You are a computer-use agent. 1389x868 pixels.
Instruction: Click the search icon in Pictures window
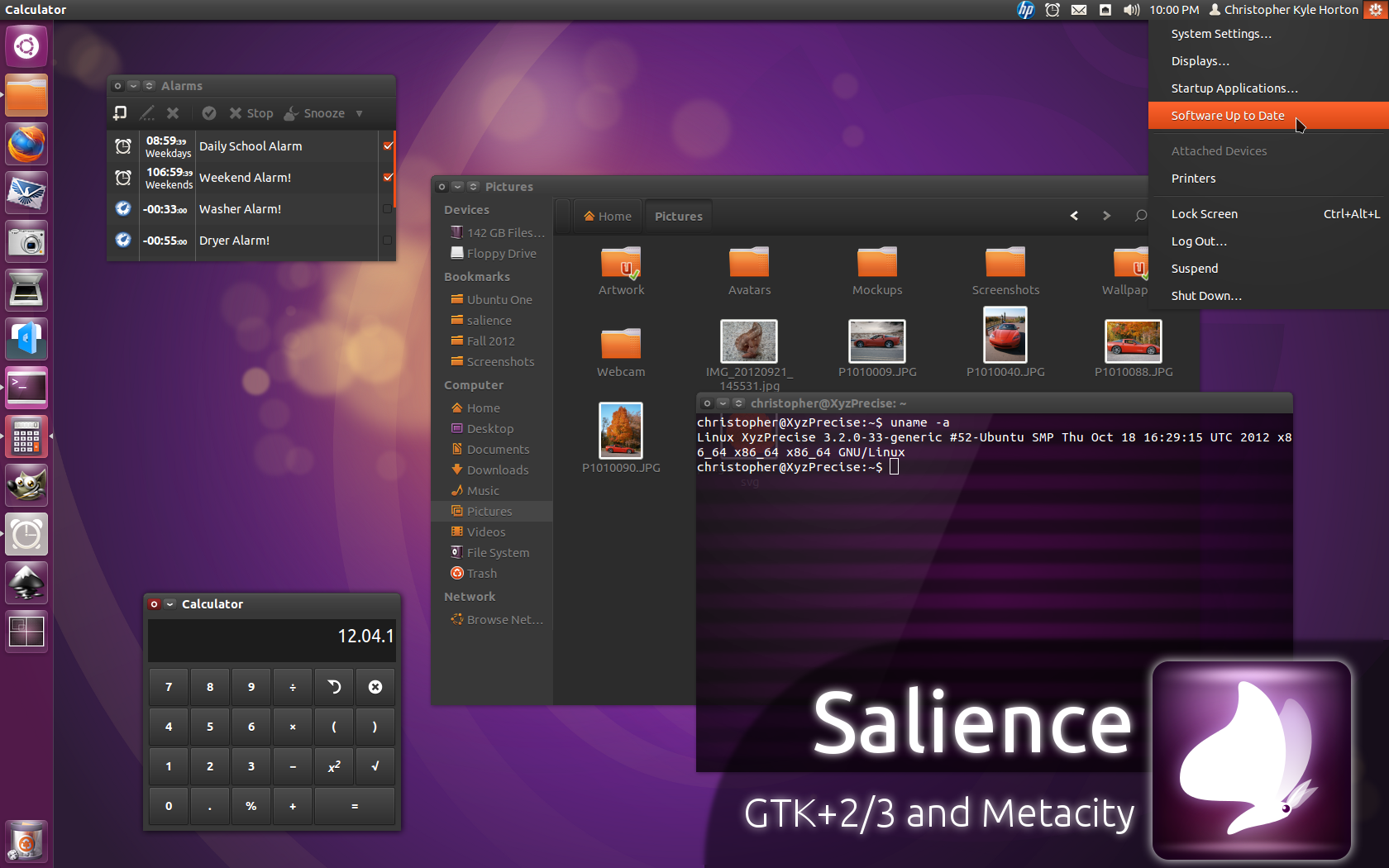coord(1141,216)
